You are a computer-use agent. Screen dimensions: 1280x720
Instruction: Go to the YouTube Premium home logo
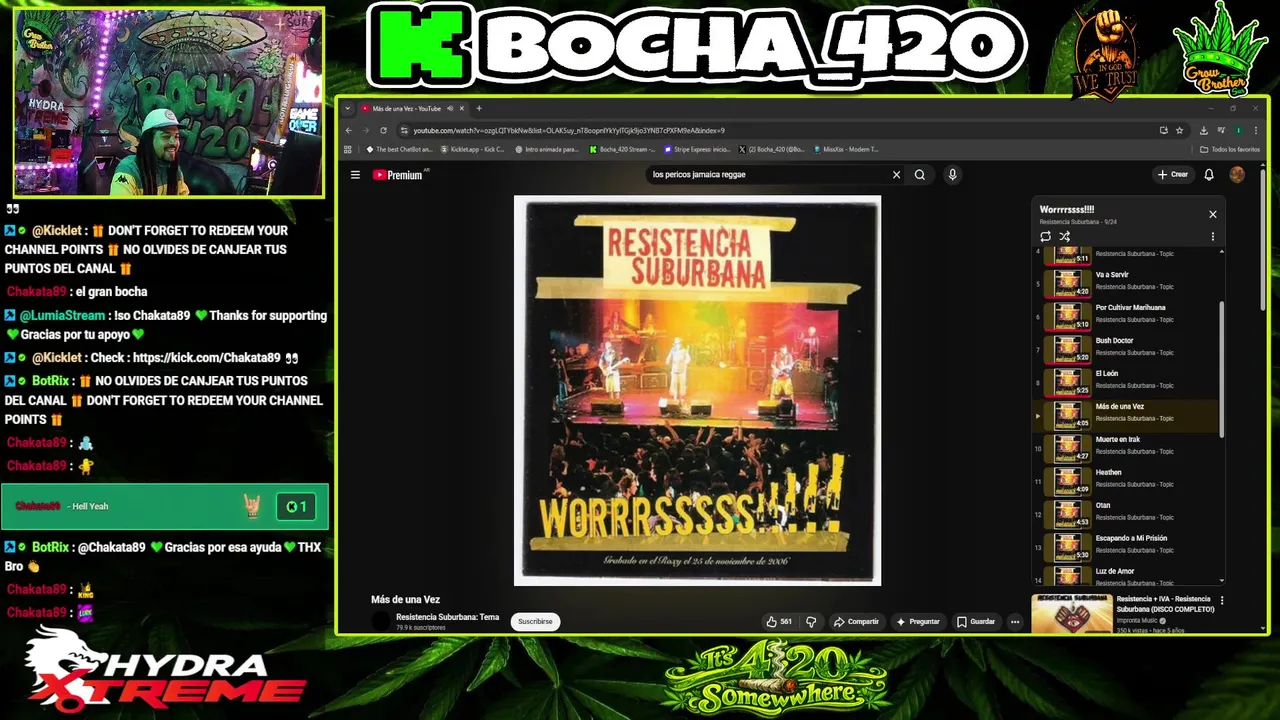point(397,175)
